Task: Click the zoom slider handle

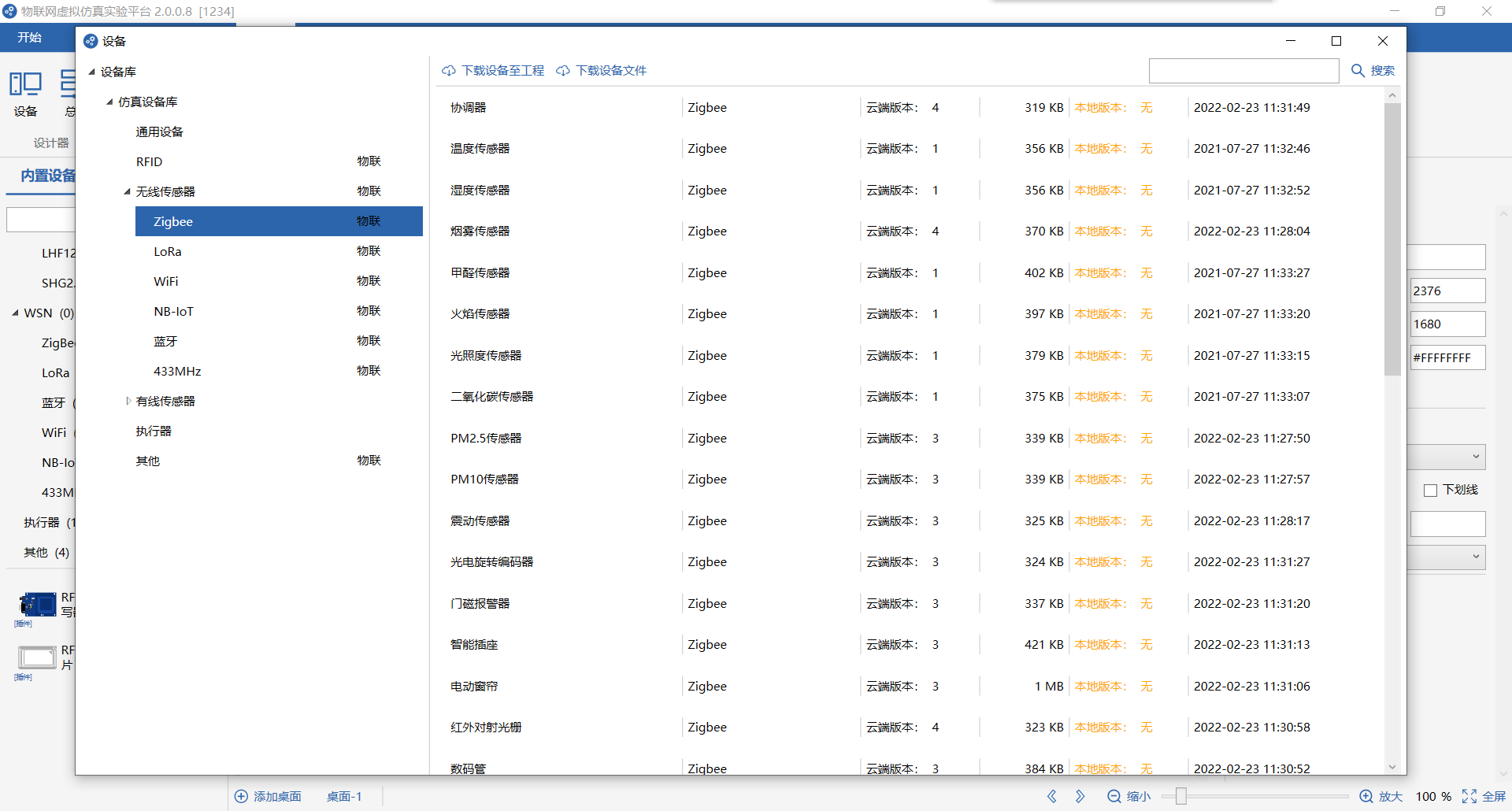Action: (x=1180, y=797)
